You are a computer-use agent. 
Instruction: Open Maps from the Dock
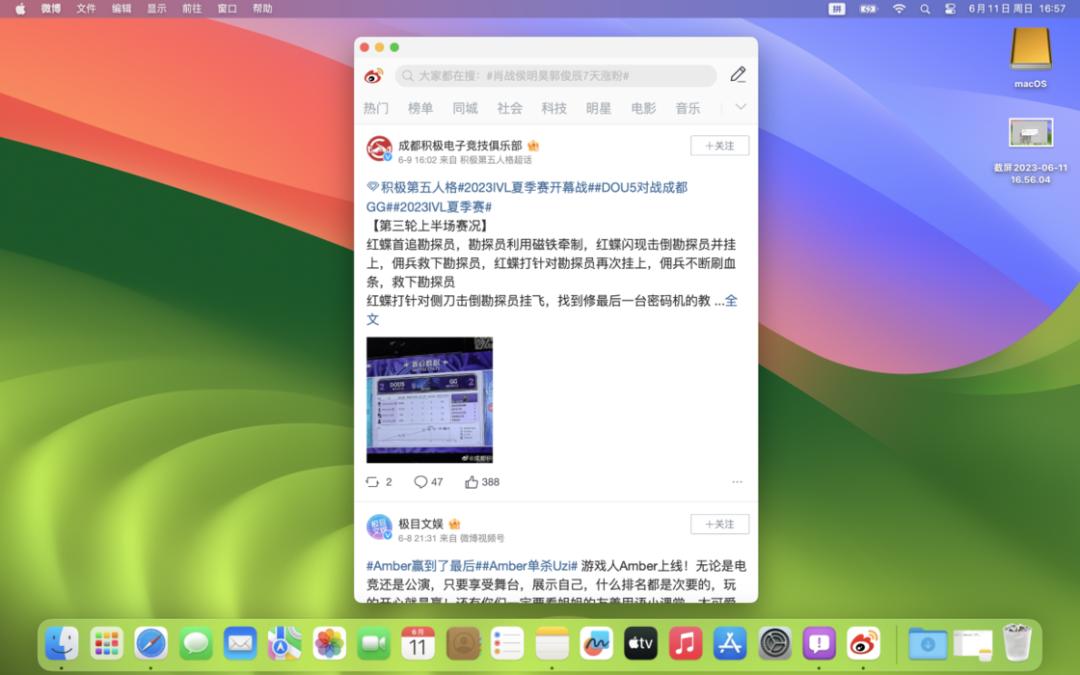[x=284, y=643]
